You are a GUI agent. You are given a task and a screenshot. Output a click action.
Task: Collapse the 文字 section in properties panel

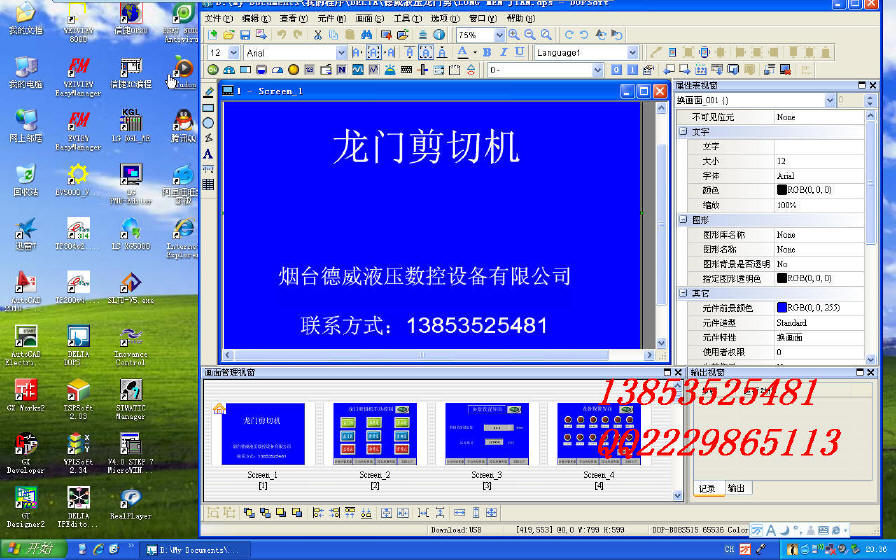683,131
